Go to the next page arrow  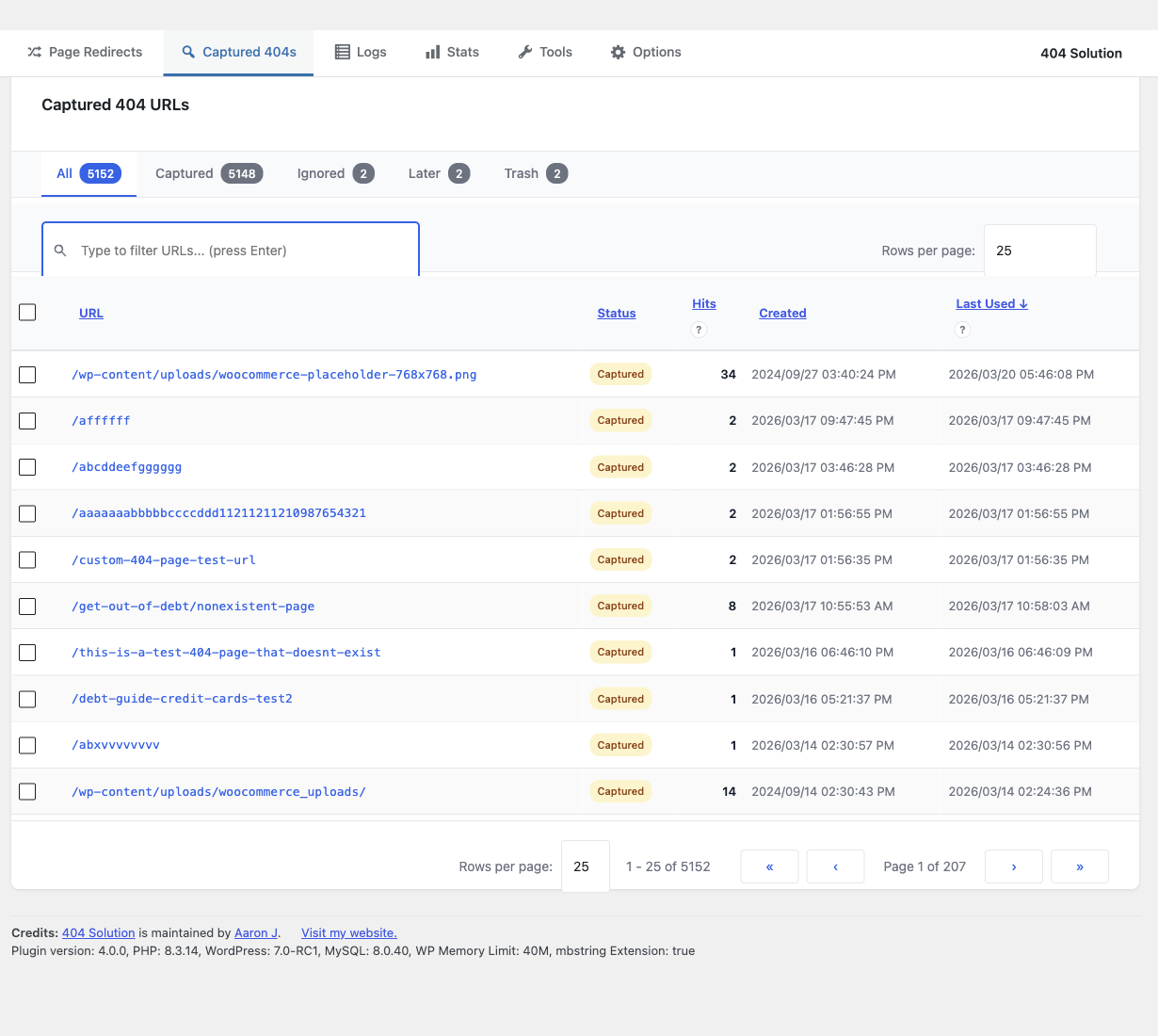[x=1013, y=866]
